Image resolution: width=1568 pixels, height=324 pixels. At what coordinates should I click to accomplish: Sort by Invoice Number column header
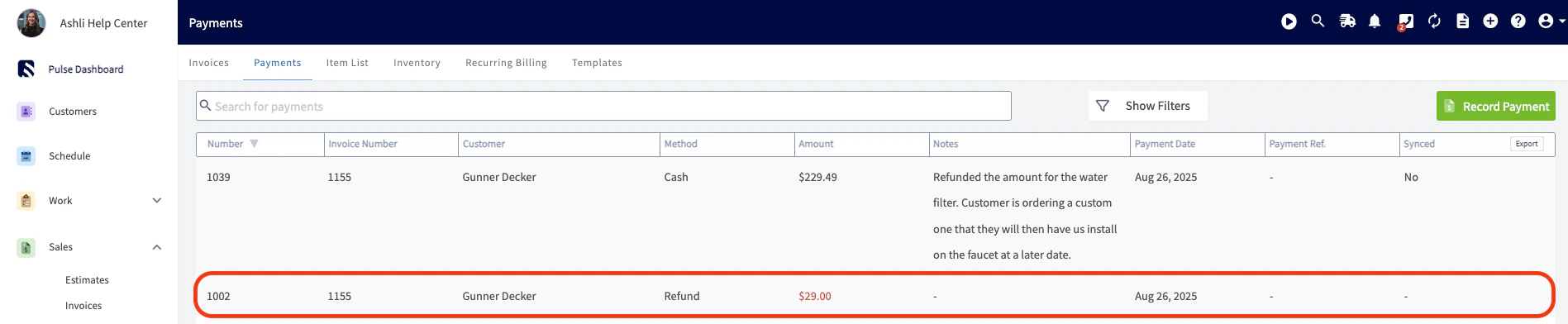(x=363, y=144)
